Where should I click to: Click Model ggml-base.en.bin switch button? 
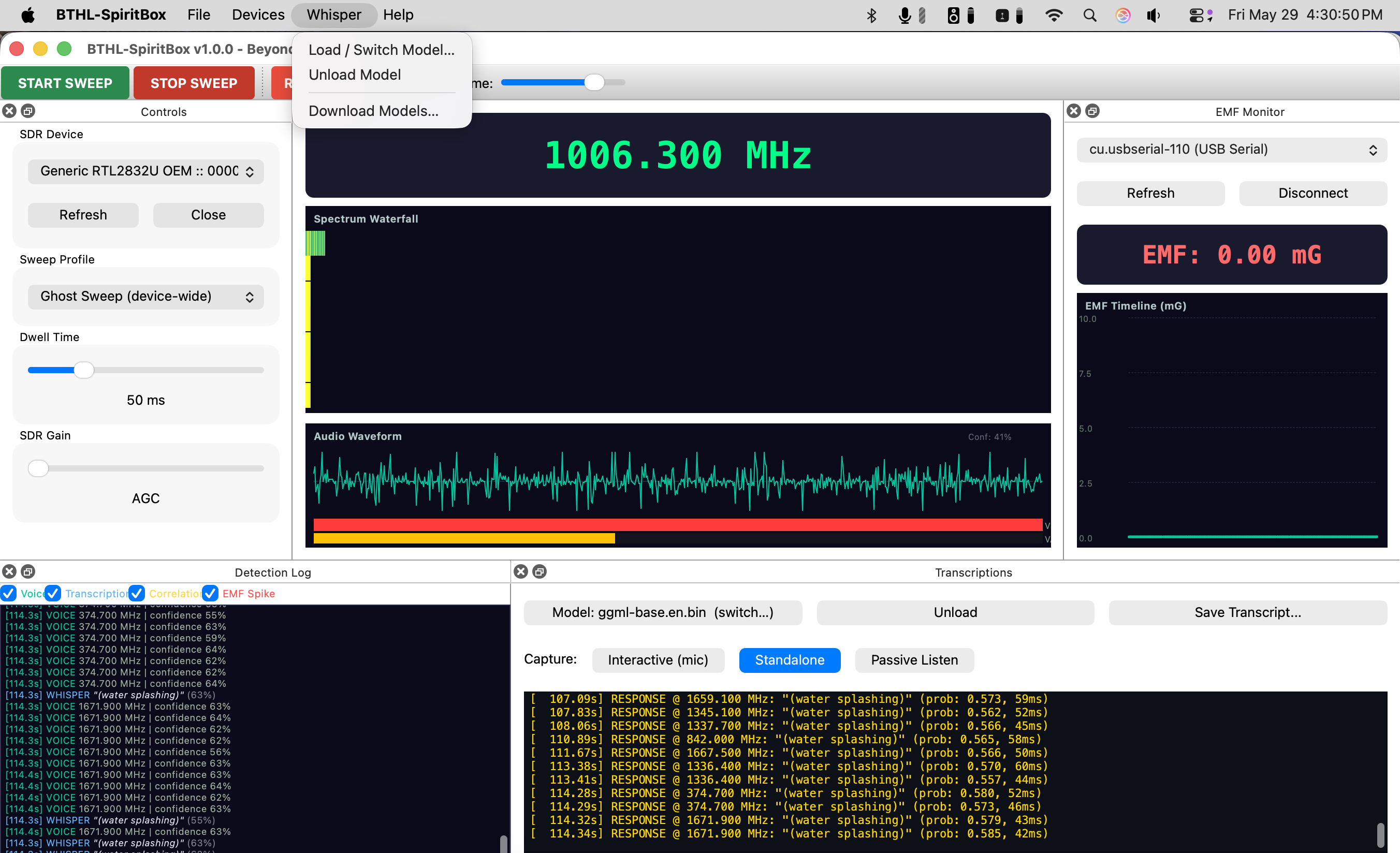pos(663,612)
